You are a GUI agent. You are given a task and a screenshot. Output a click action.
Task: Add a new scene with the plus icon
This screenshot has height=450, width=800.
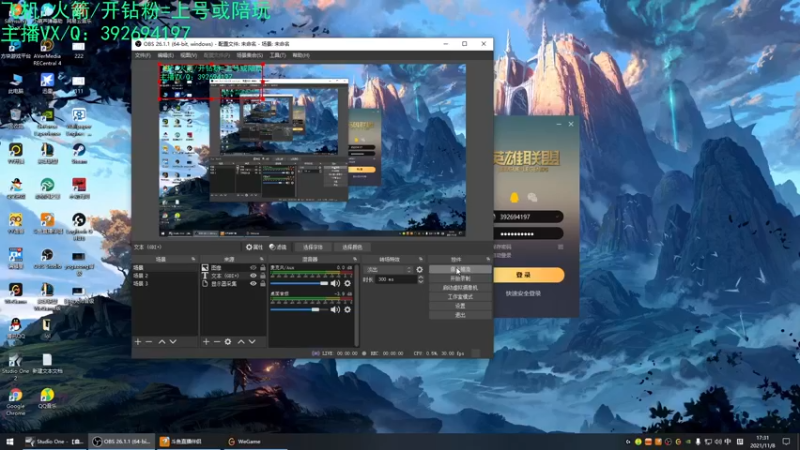click(x=138, y=341)
